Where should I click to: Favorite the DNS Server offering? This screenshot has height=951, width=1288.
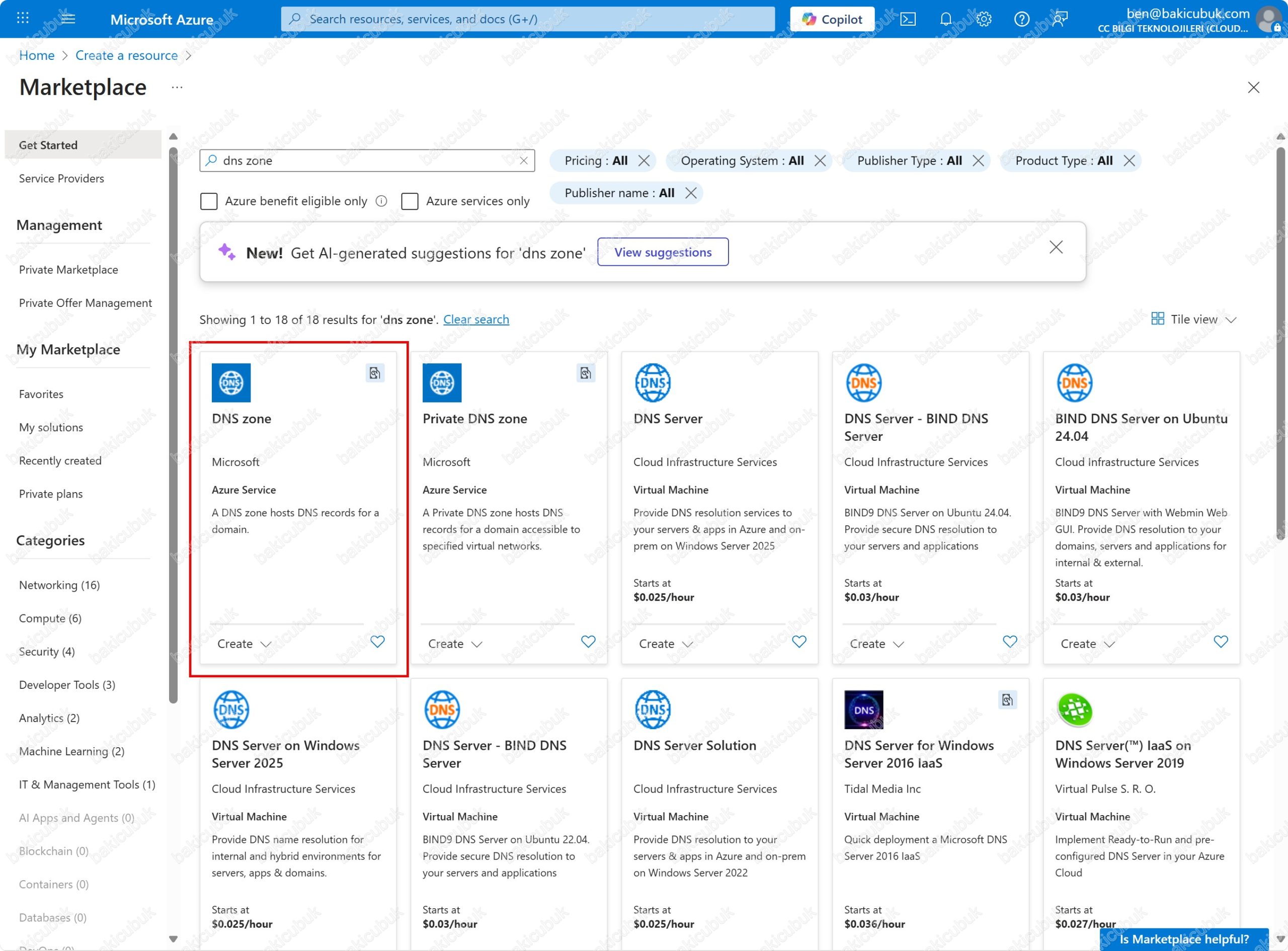[799, 641]
